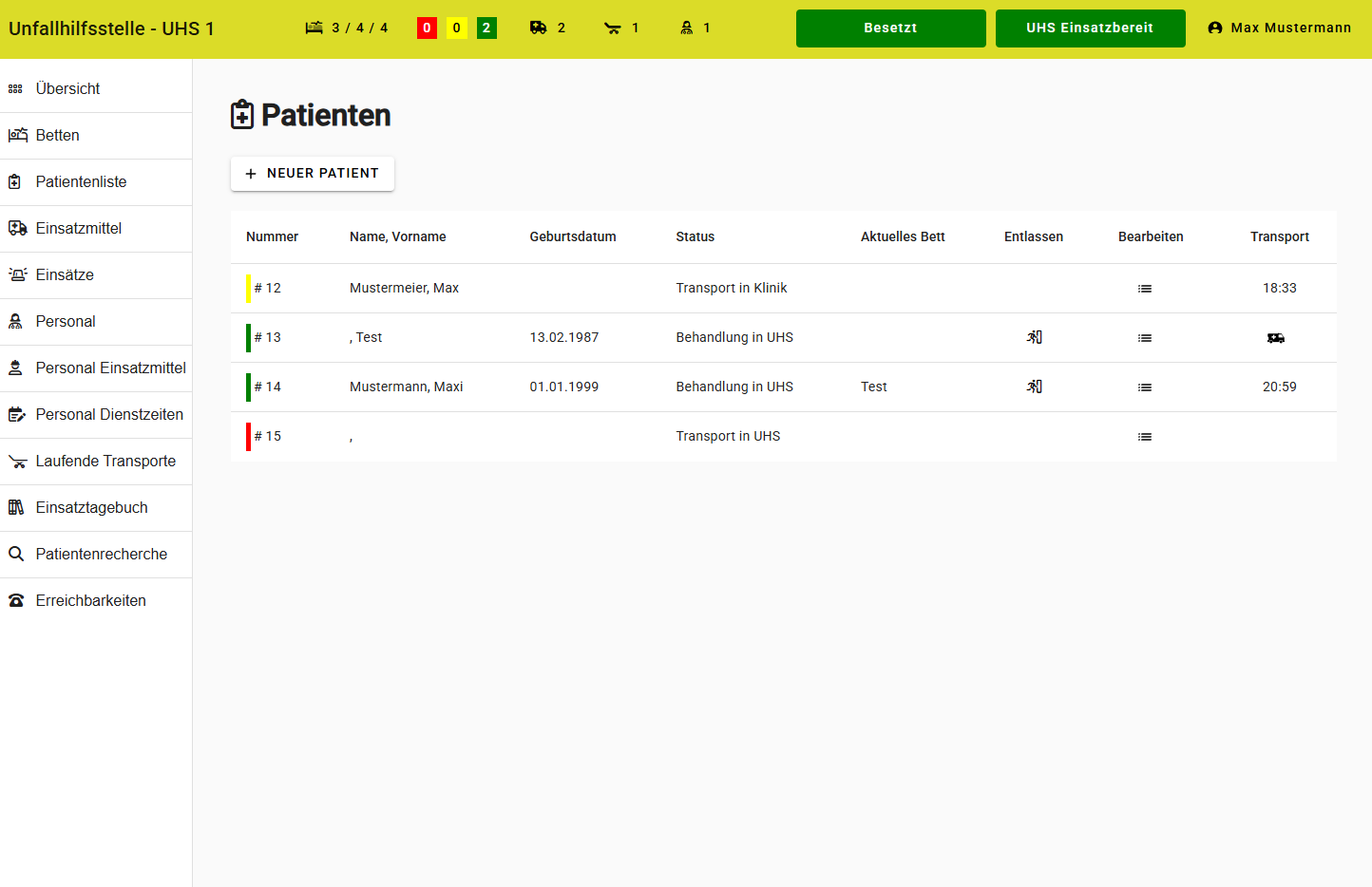The height and width of the screenshot is (887, 1372).
Task: Click the Status column header
Action: [695, 237]
